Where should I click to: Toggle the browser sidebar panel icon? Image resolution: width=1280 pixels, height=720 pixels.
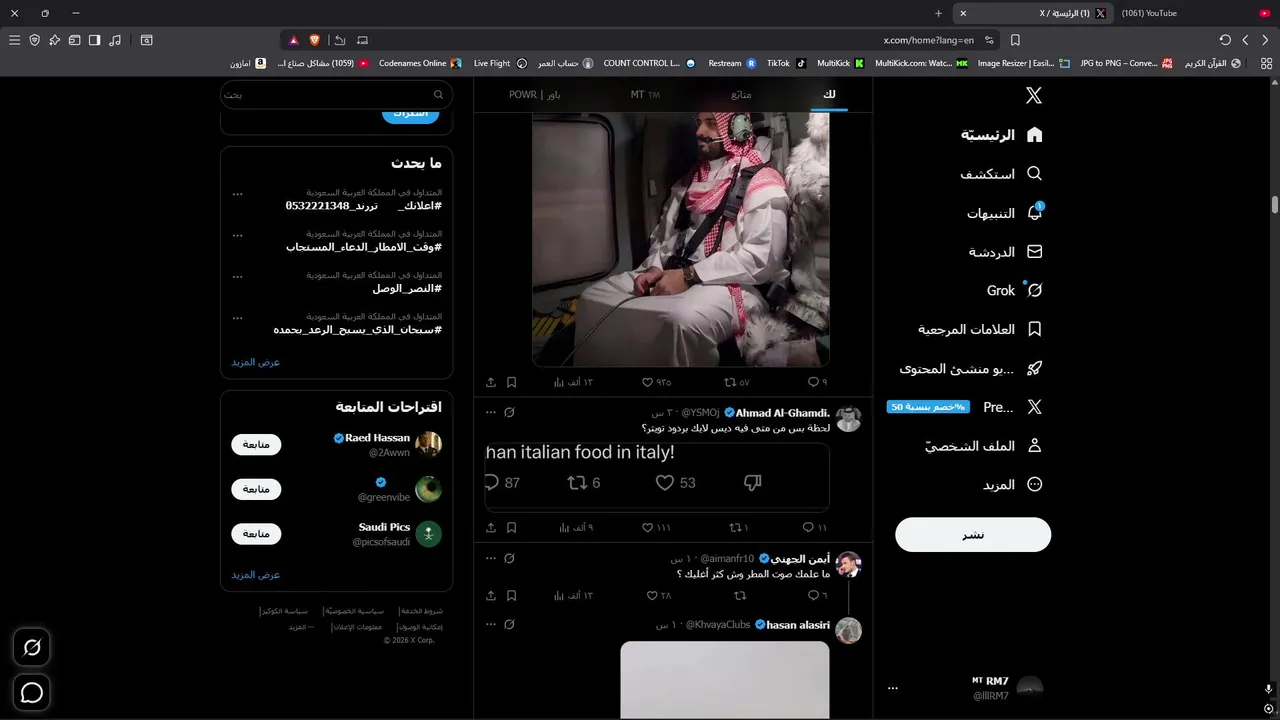(x=94, y=40)
